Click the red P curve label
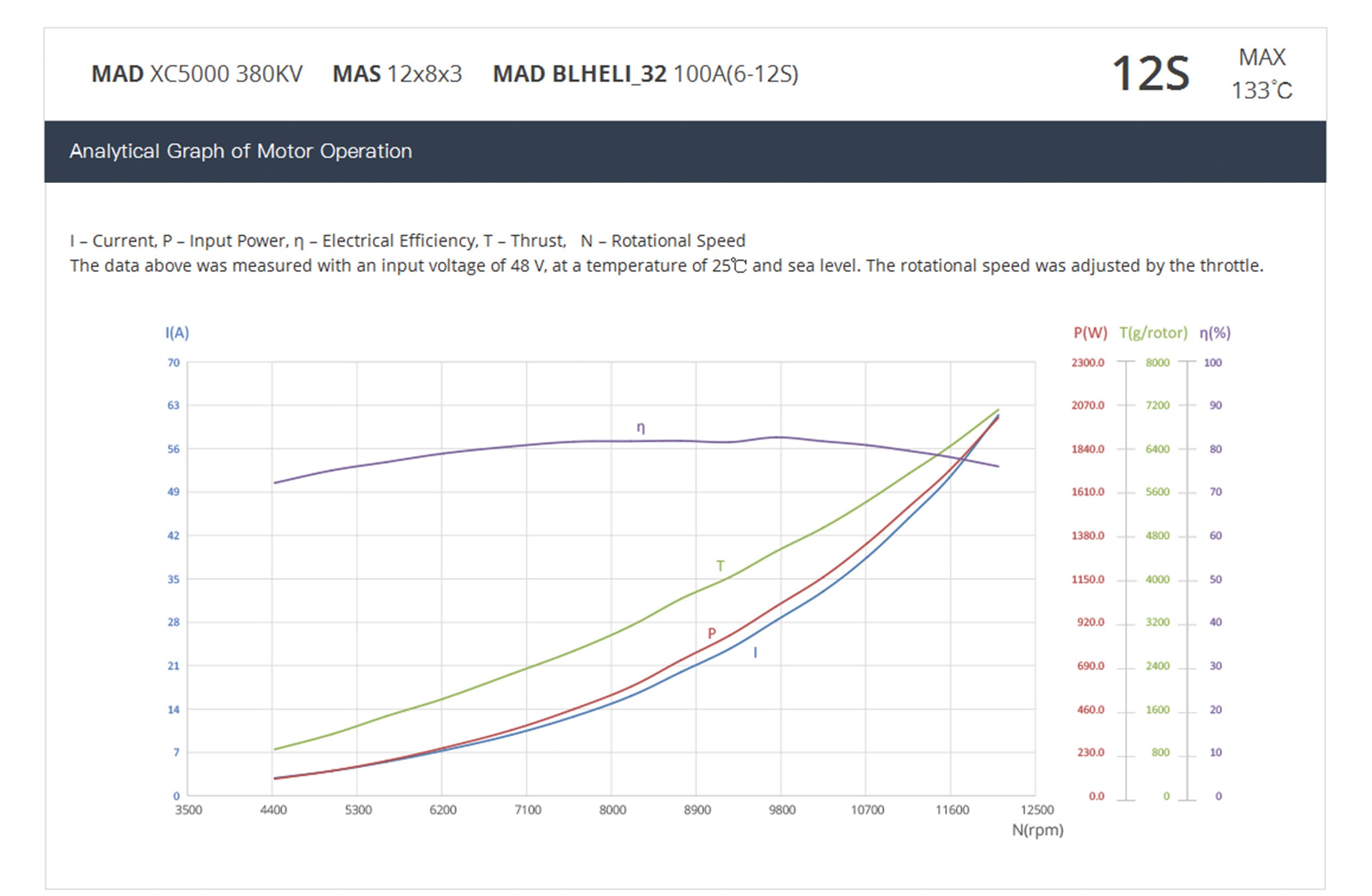This screenshot has height=896, width=1372. 712,633
